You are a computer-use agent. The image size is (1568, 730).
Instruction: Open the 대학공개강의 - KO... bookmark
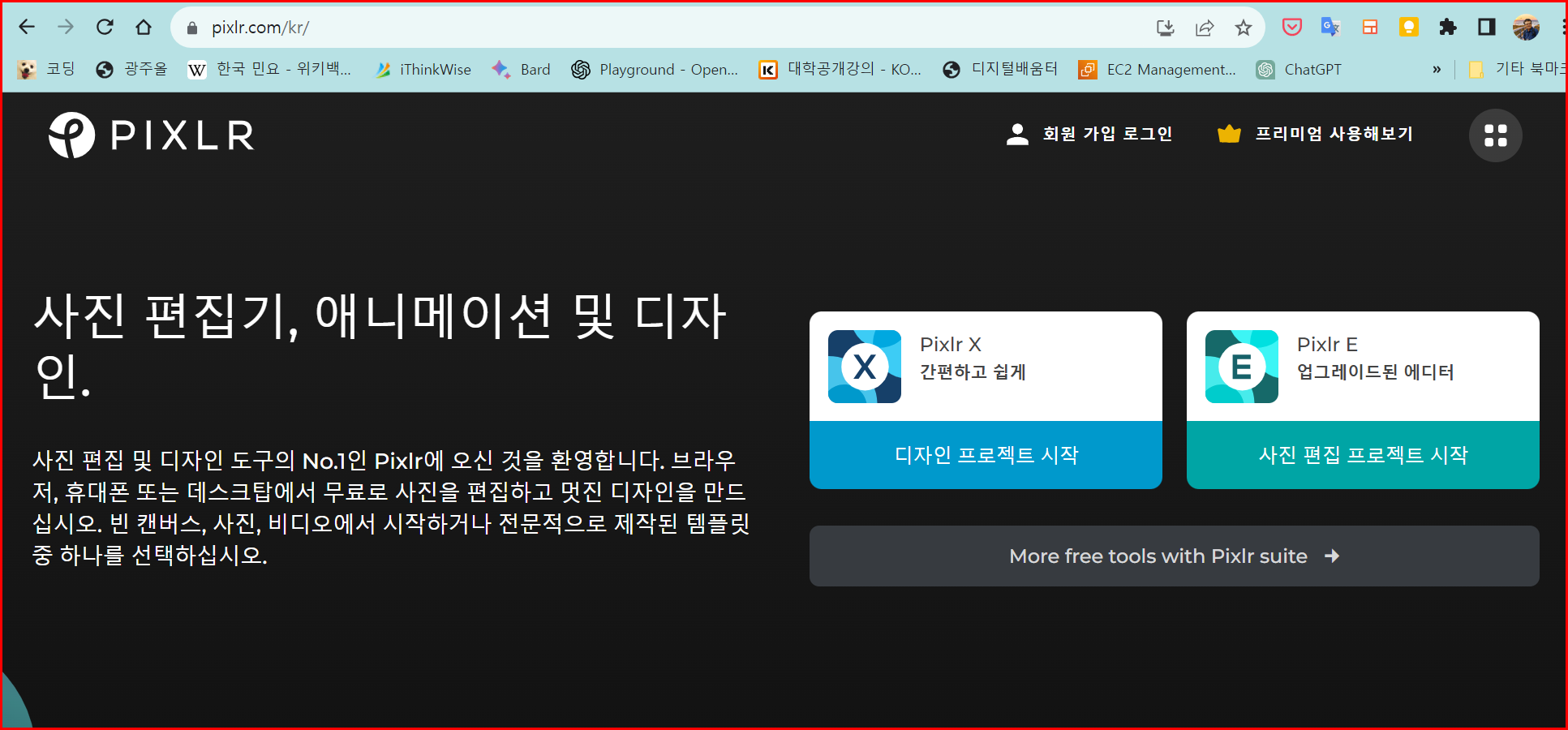(x=840, y=70)
